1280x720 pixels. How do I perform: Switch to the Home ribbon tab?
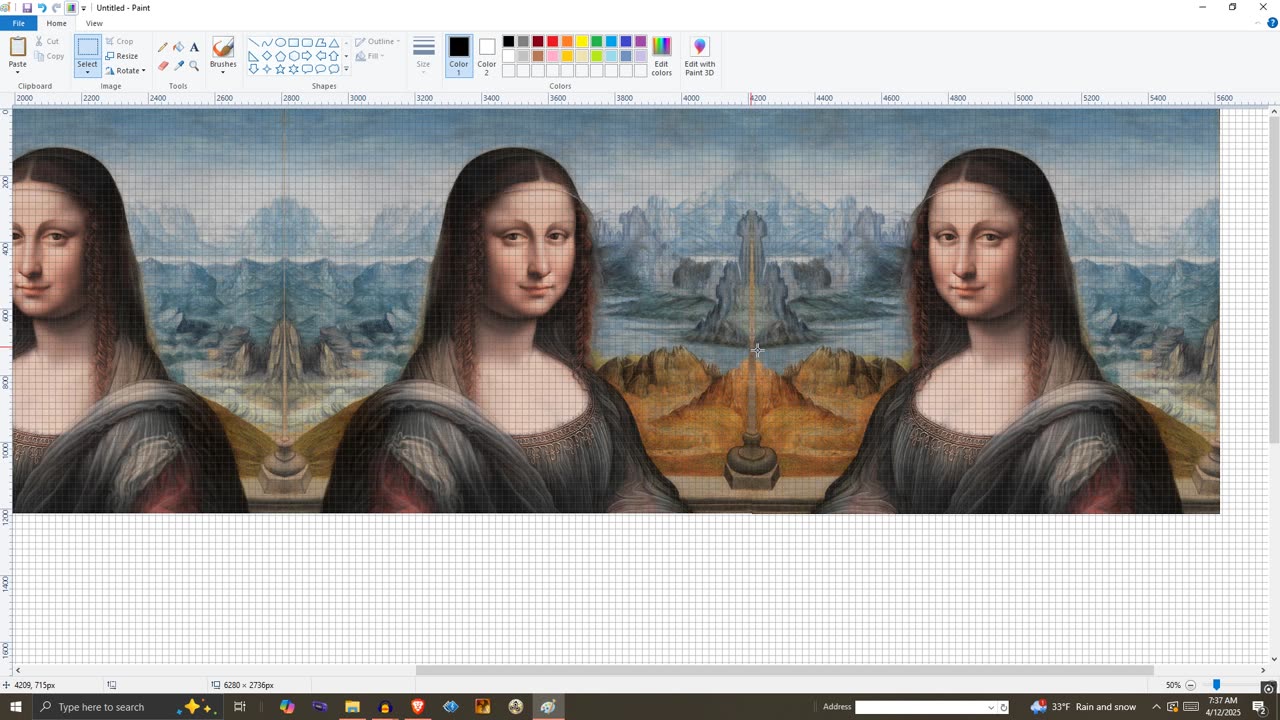click(x=56, y=23)
